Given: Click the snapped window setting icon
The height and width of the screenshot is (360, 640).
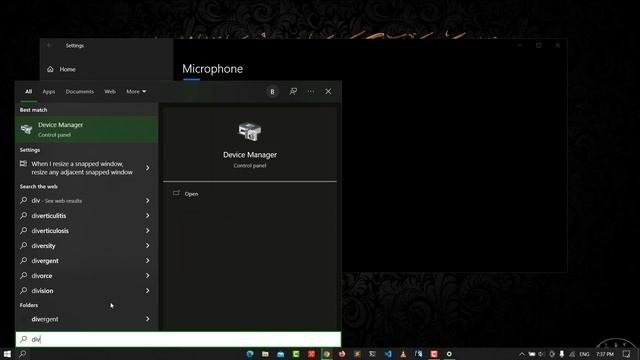Looking at the screenshot, I should click(x=24, y=164).
